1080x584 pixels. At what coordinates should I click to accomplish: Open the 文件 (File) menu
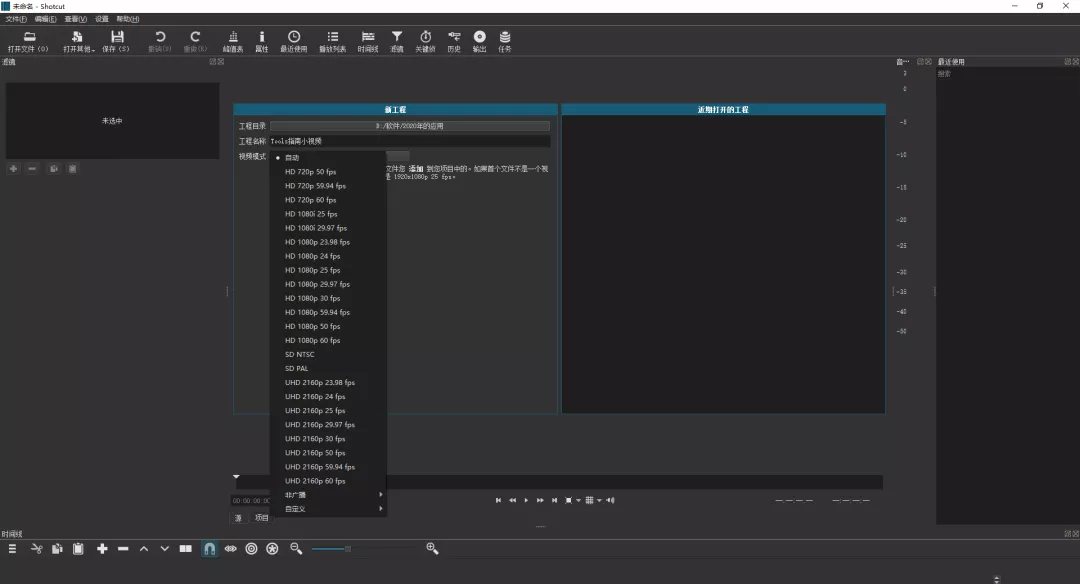coord(16,19)
